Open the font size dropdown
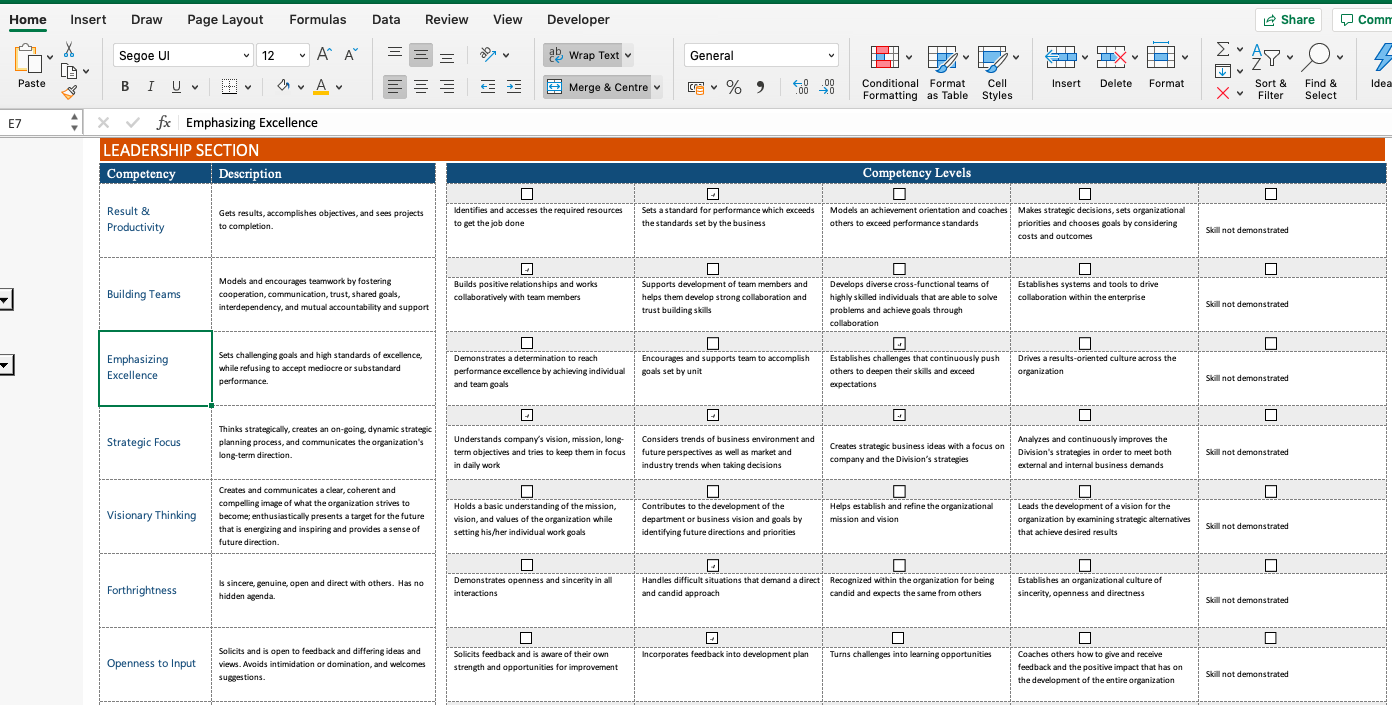This screenshot has width=1392, height=705. [302, 56]
